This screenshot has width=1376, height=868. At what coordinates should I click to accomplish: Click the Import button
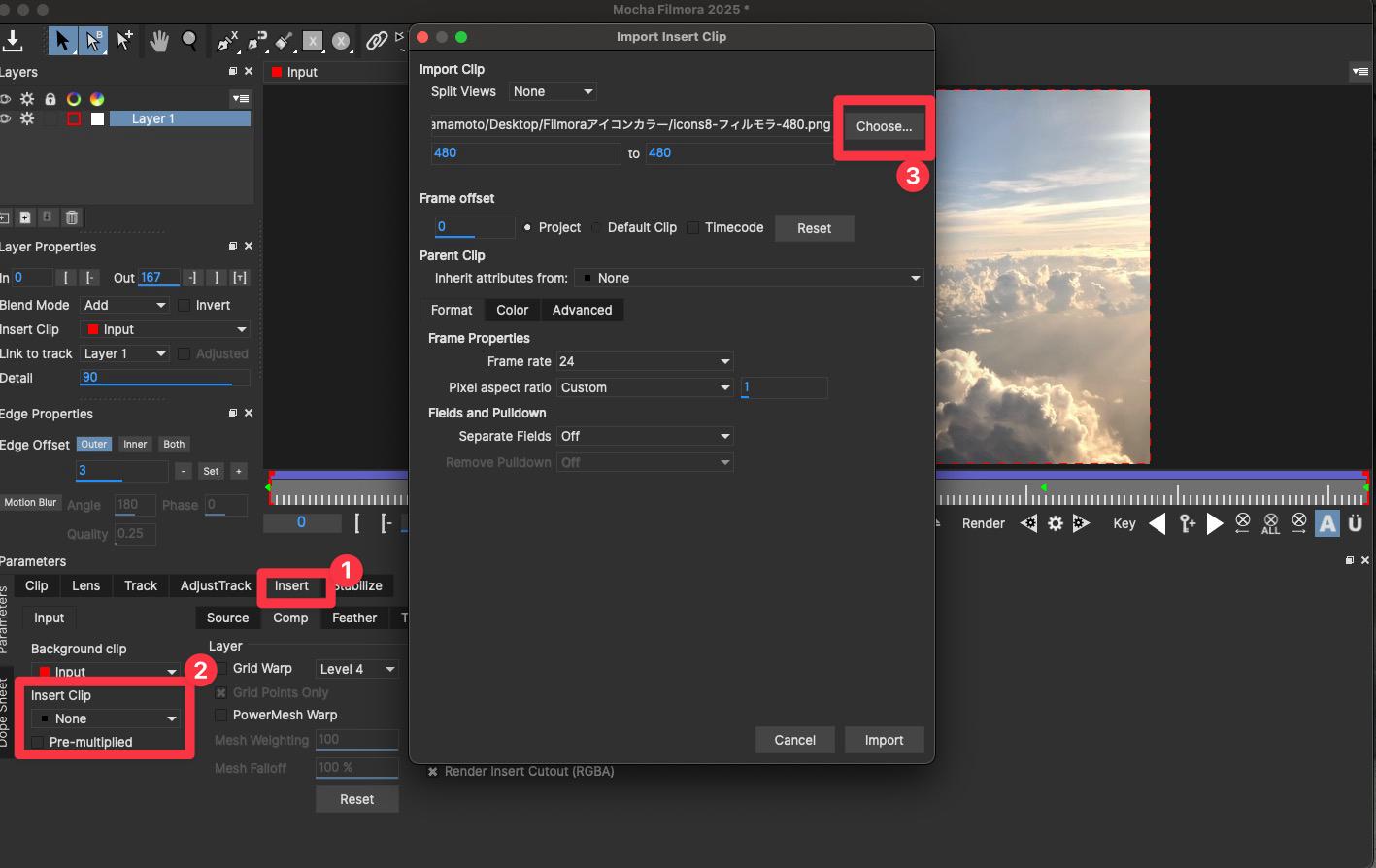coord(884,740)
